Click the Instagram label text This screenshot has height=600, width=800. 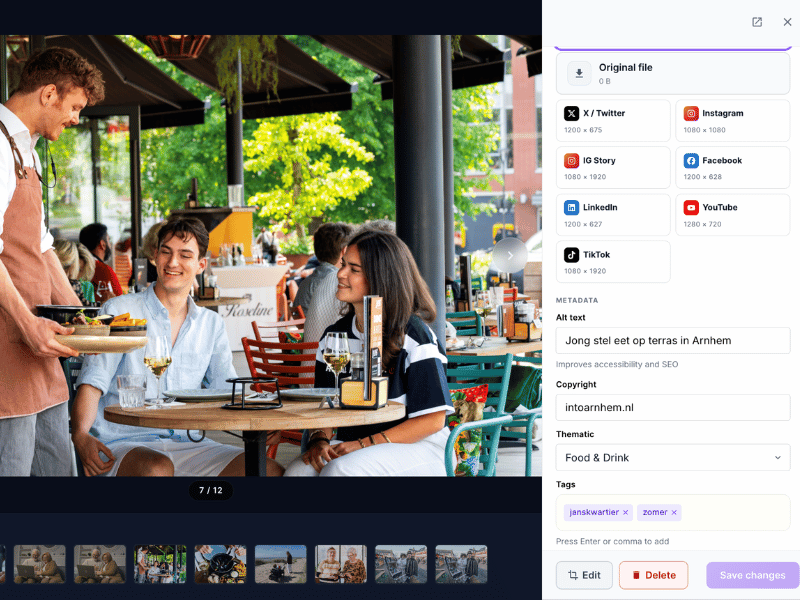722,113
